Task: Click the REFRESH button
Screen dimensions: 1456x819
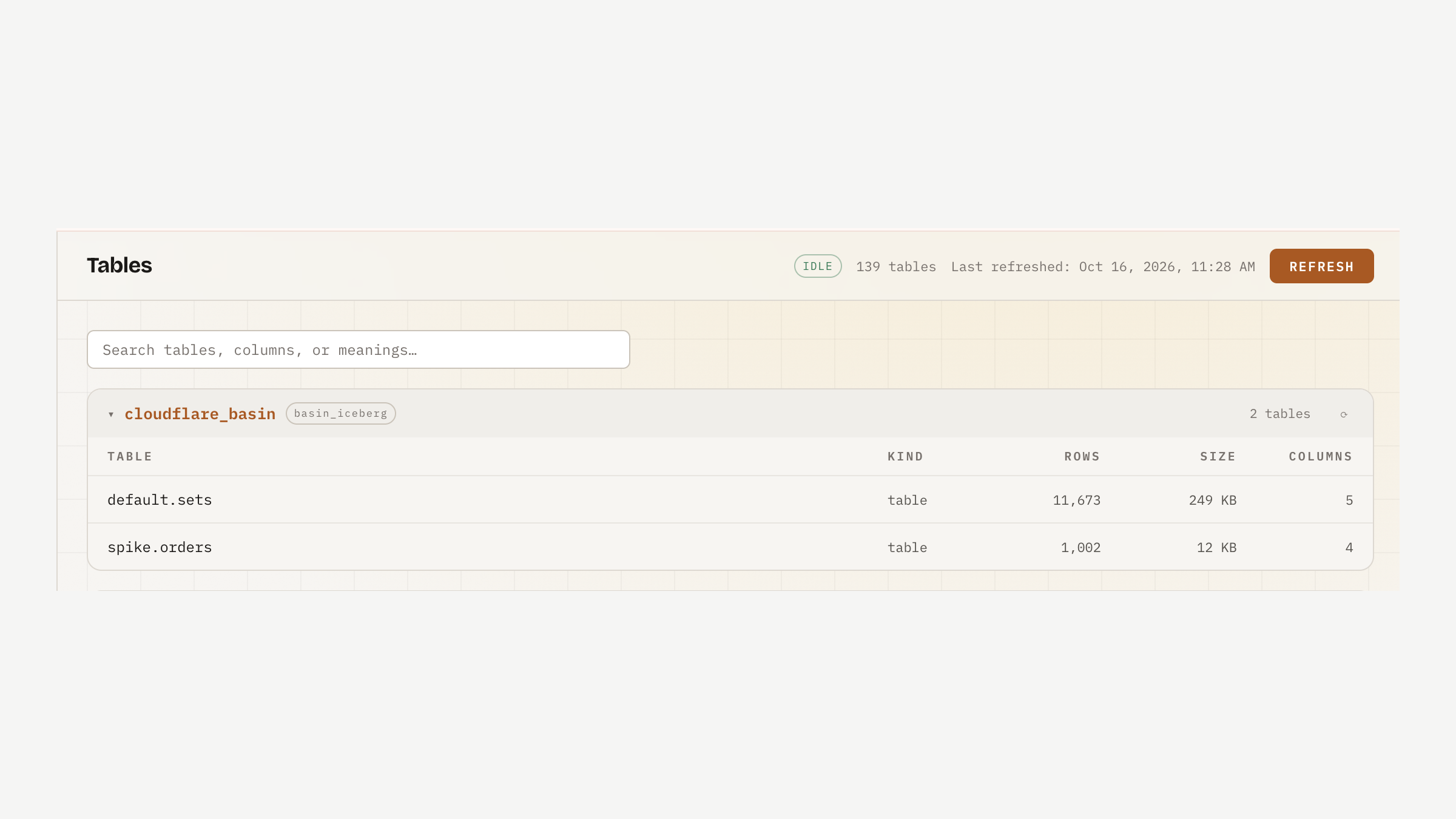Action: tap(1321, 266)
